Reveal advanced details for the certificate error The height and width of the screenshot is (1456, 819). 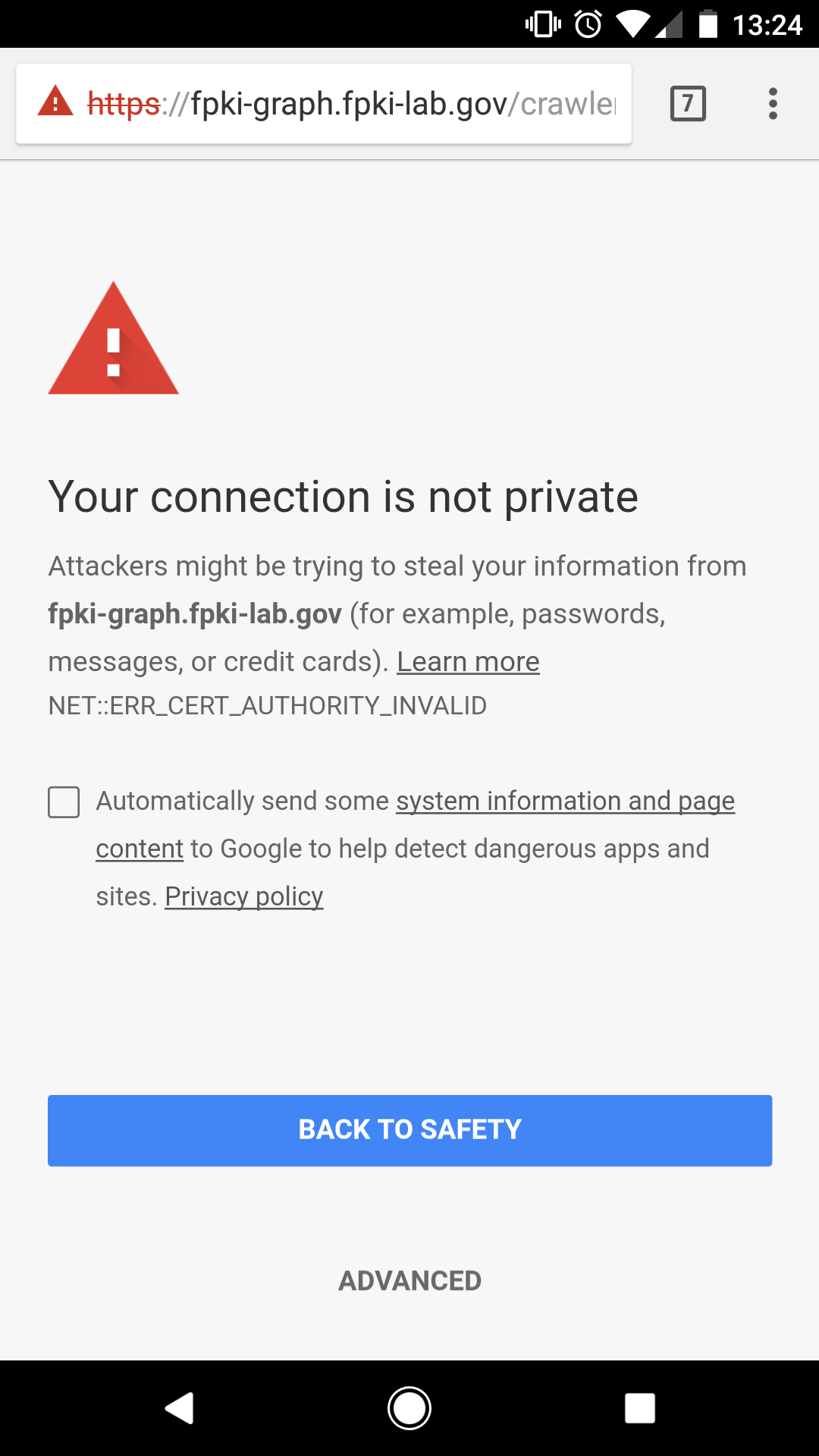tap(409, 1280)
